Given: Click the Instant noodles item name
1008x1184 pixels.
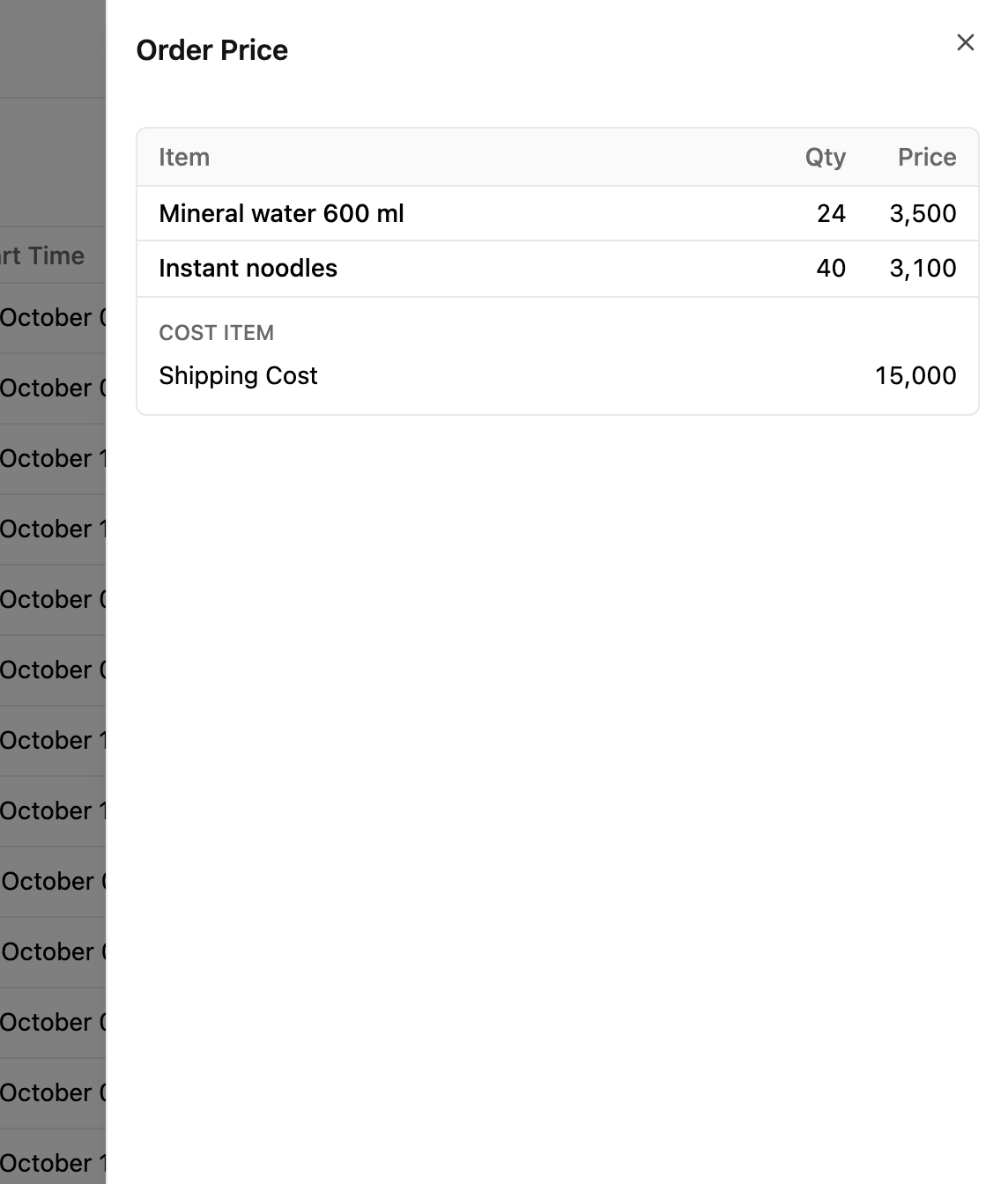Looking at the screenshot, I should (x=248, y=268).
